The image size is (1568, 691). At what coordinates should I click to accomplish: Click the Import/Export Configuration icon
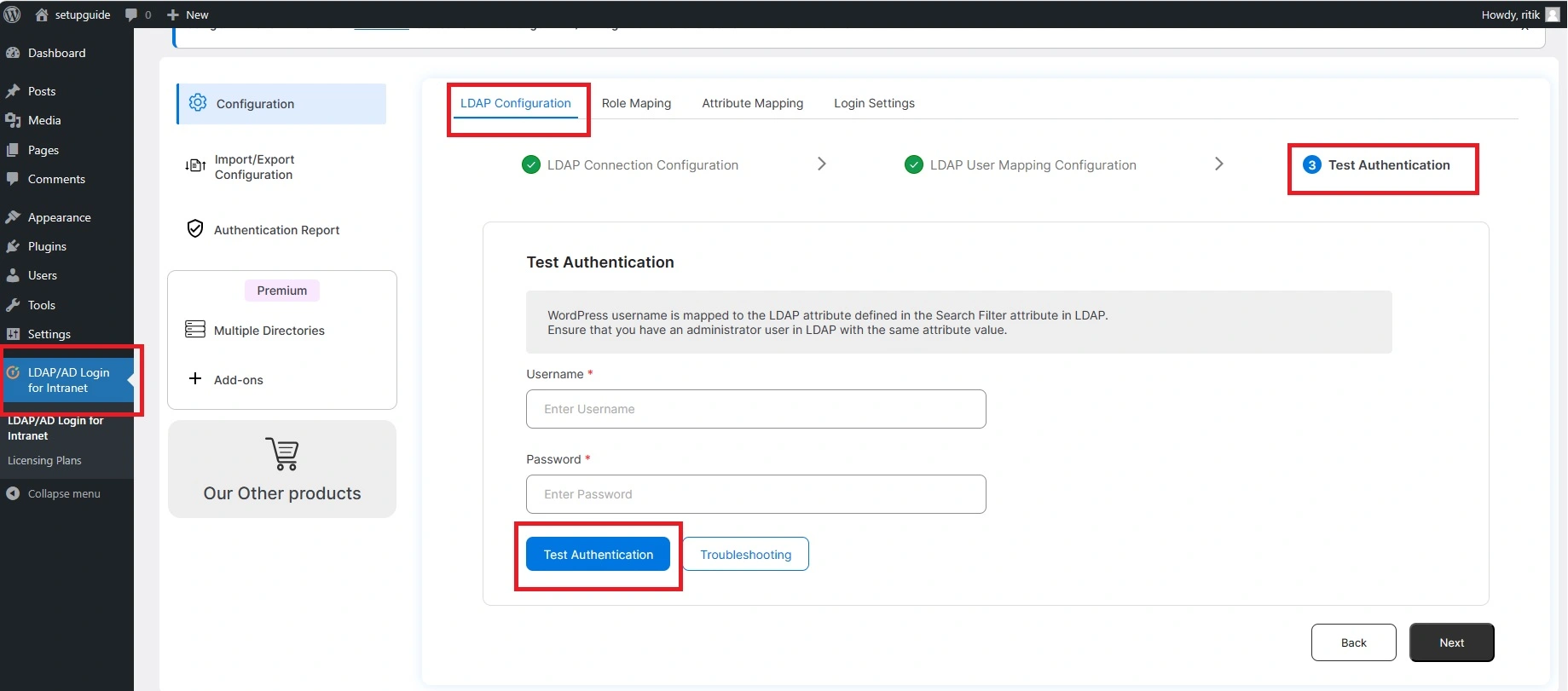pyautogui.click(x=195, y=165)
